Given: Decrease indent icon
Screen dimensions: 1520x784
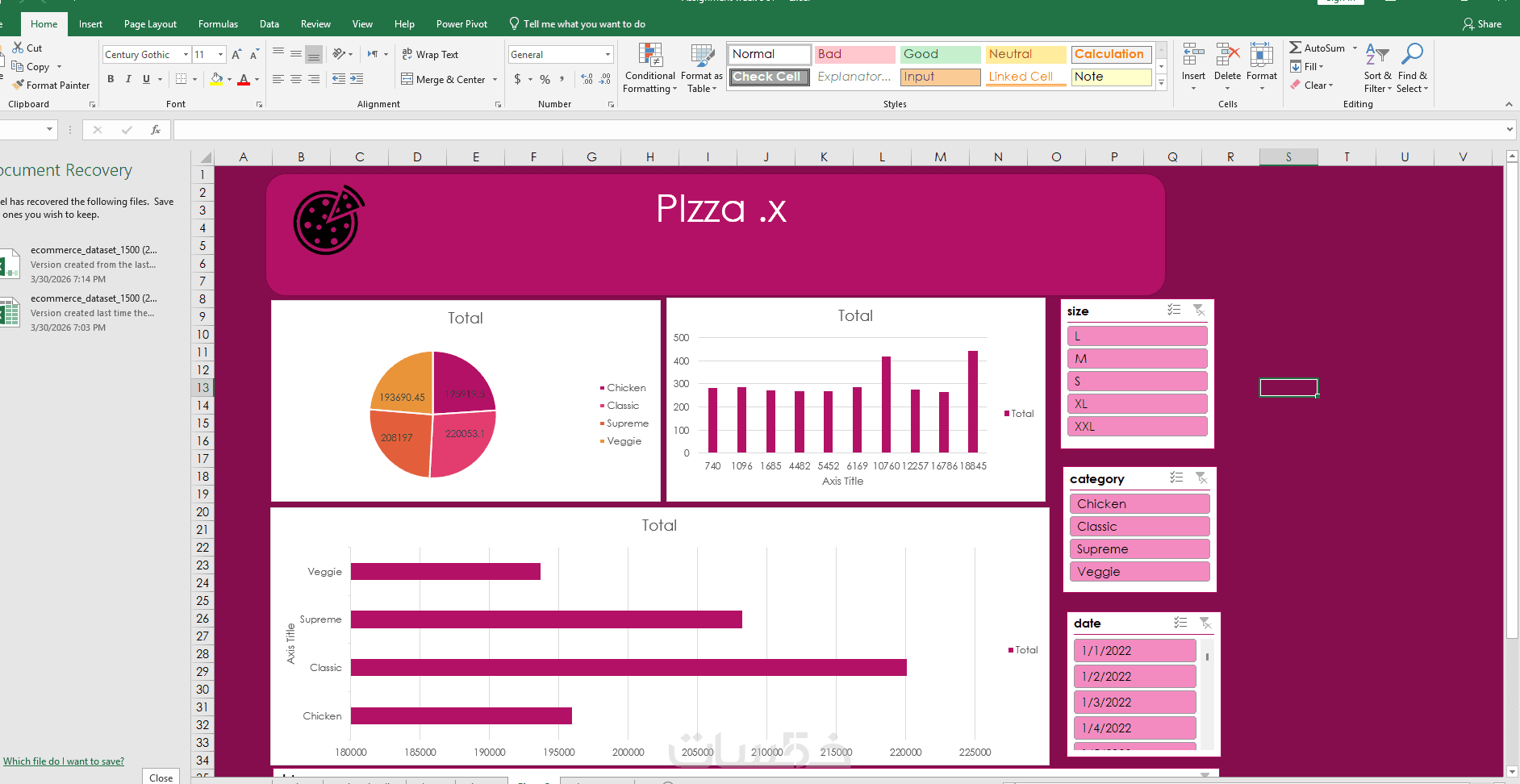Looking at the screenshot, I should click(339, 79).
